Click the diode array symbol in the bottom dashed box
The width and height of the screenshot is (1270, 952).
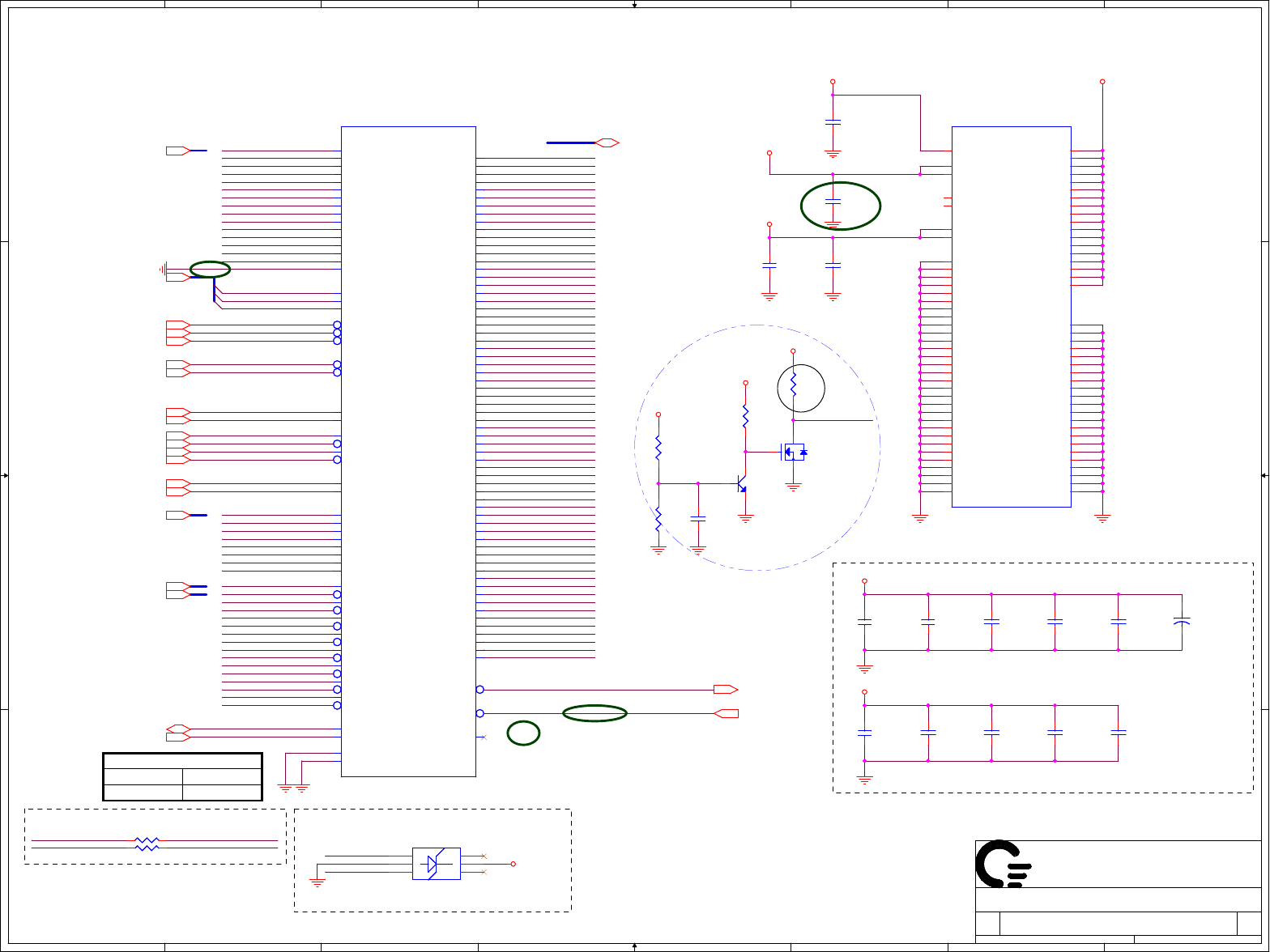click(437, 864)
